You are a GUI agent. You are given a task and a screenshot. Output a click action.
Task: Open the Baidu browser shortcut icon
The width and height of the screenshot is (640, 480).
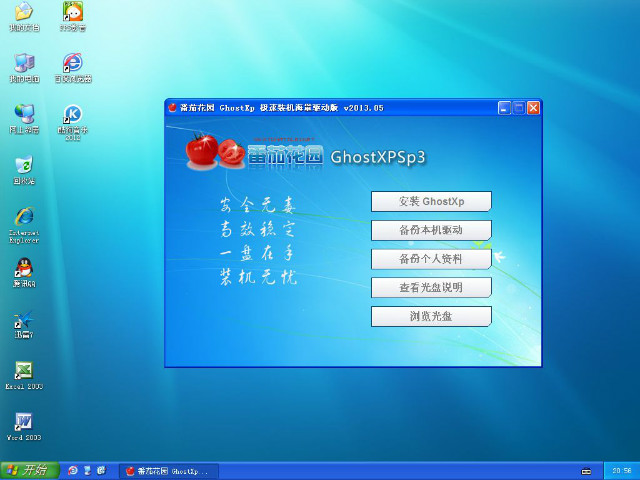73,68
